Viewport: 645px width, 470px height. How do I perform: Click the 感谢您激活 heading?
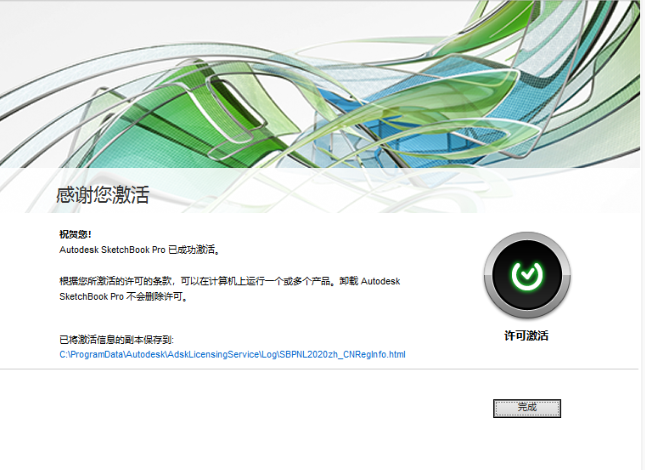103,195
